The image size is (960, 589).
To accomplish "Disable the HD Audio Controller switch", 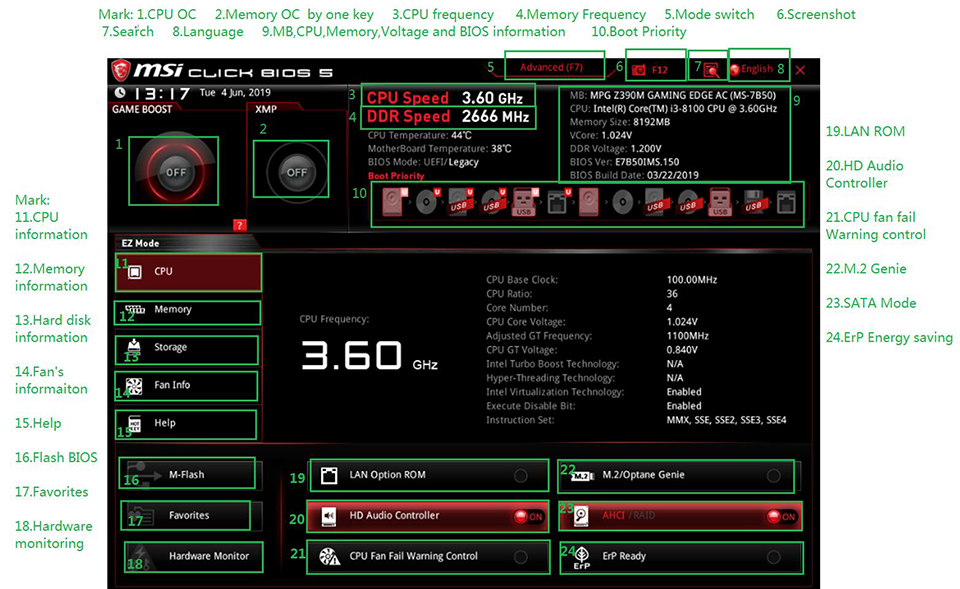I will [x=528, y=516].
